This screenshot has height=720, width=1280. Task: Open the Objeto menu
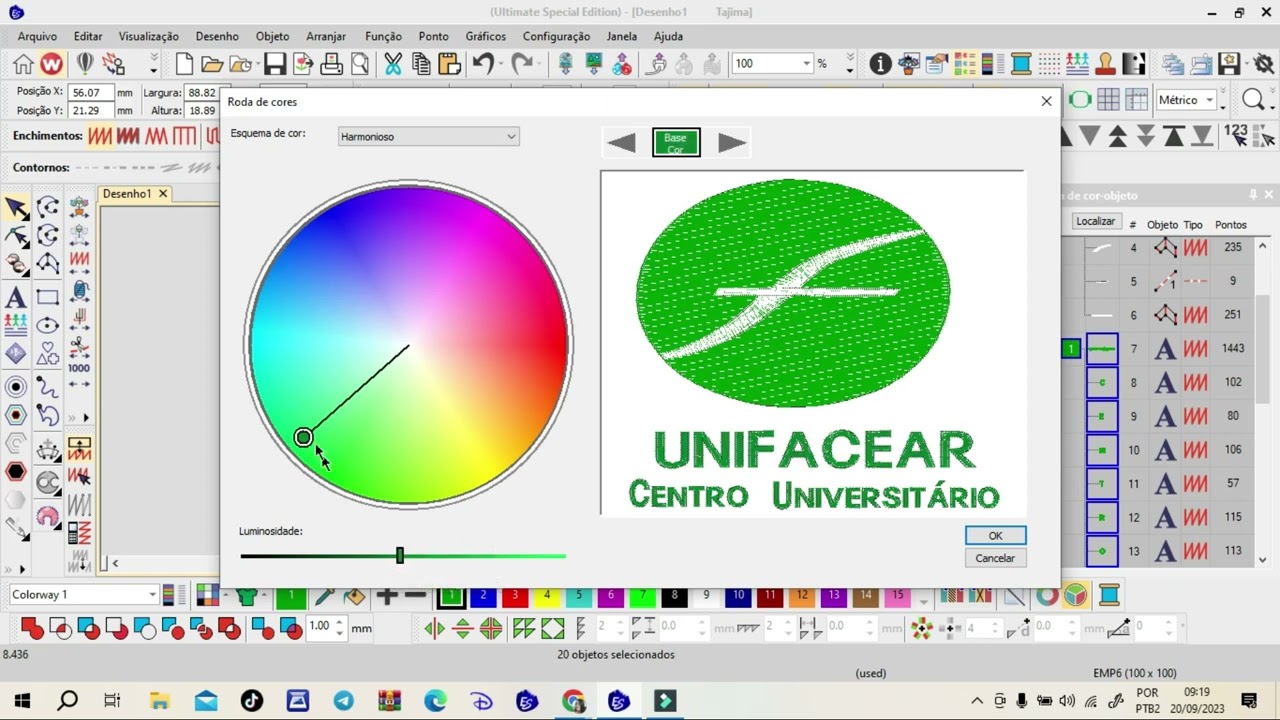tap(272, 36)
